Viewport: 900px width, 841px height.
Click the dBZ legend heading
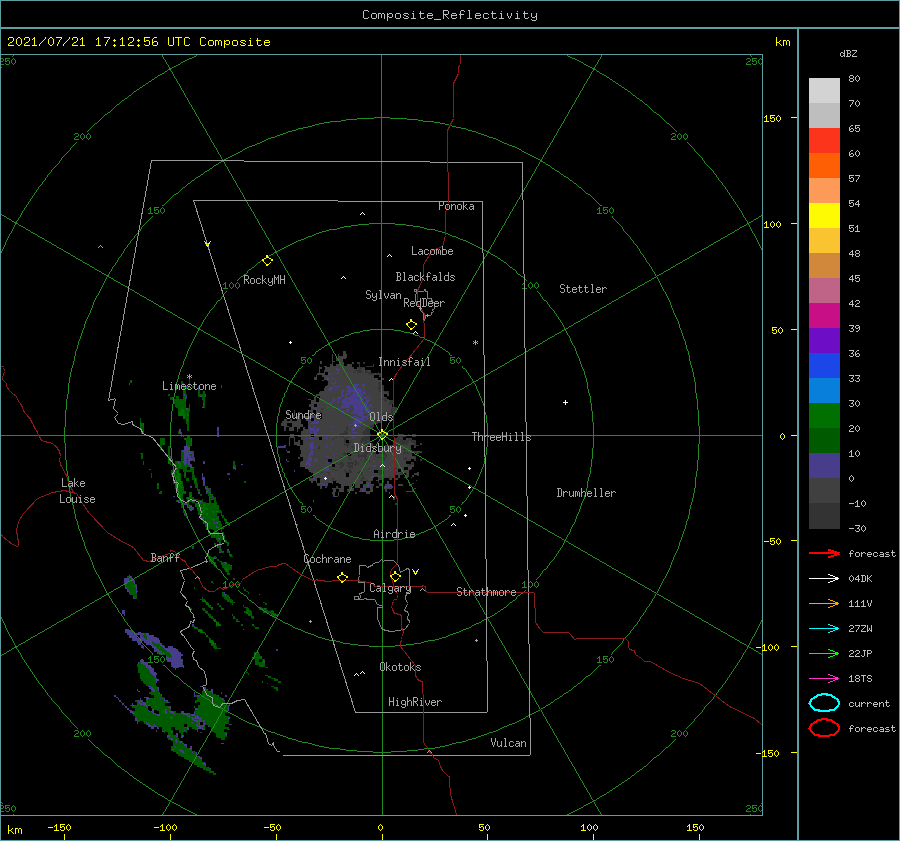pos(848,54)
